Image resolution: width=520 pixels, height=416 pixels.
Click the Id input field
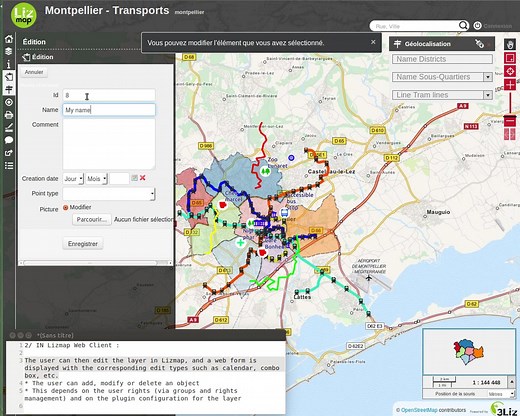click(109, 95)
